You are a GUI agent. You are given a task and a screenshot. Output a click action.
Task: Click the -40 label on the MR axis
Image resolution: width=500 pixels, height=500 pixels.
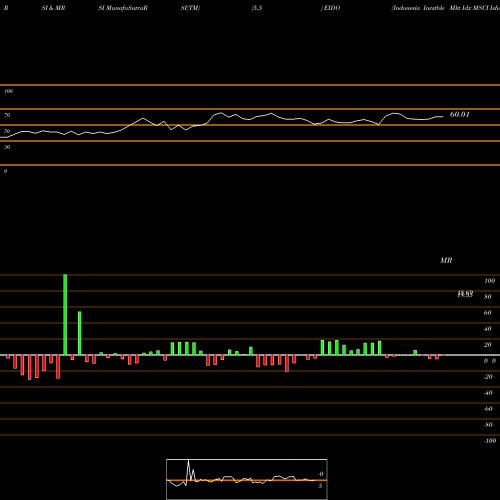(x=488, y=393)
